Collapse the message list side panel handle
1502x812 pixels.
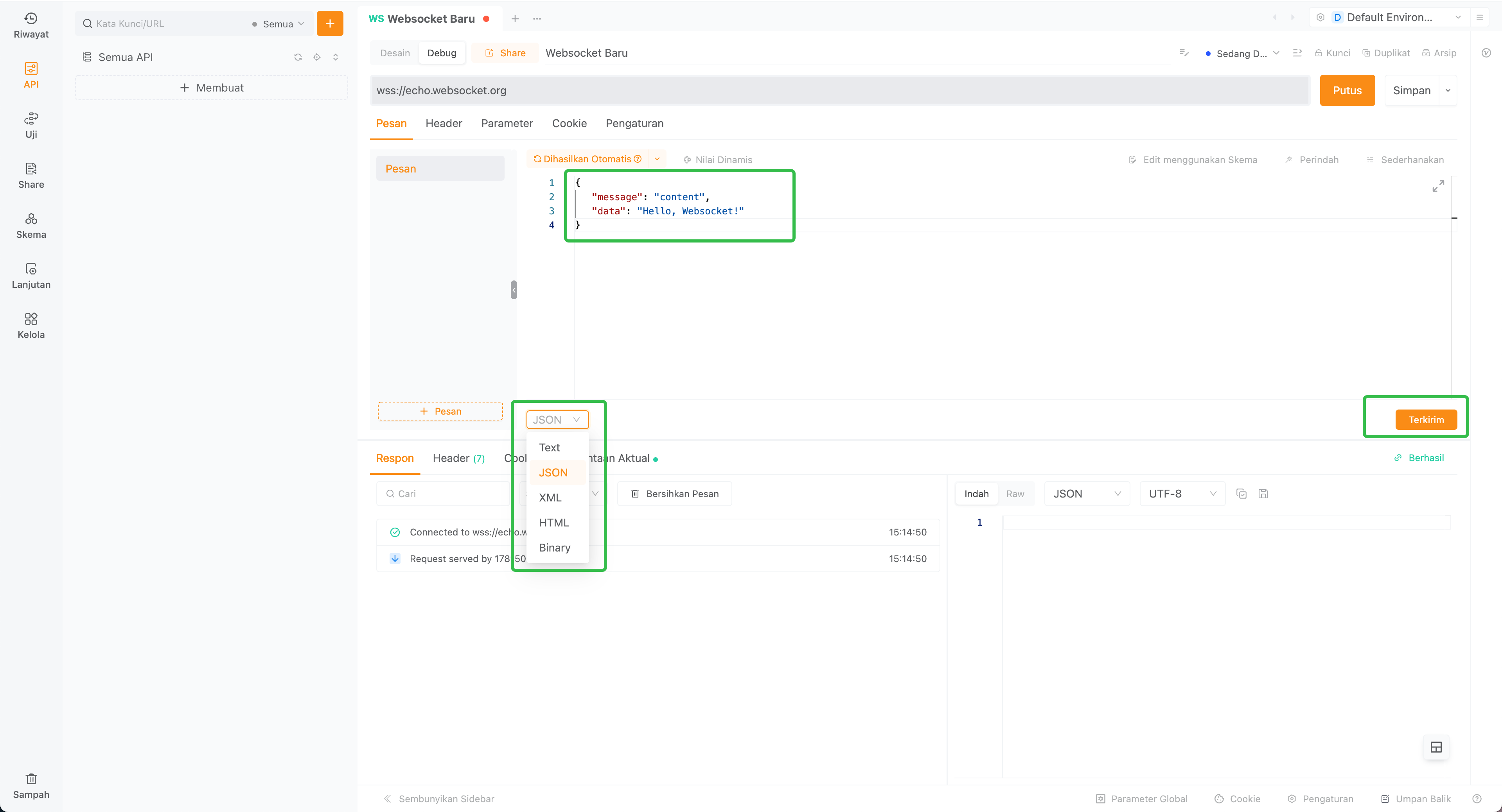coord(514,290)
